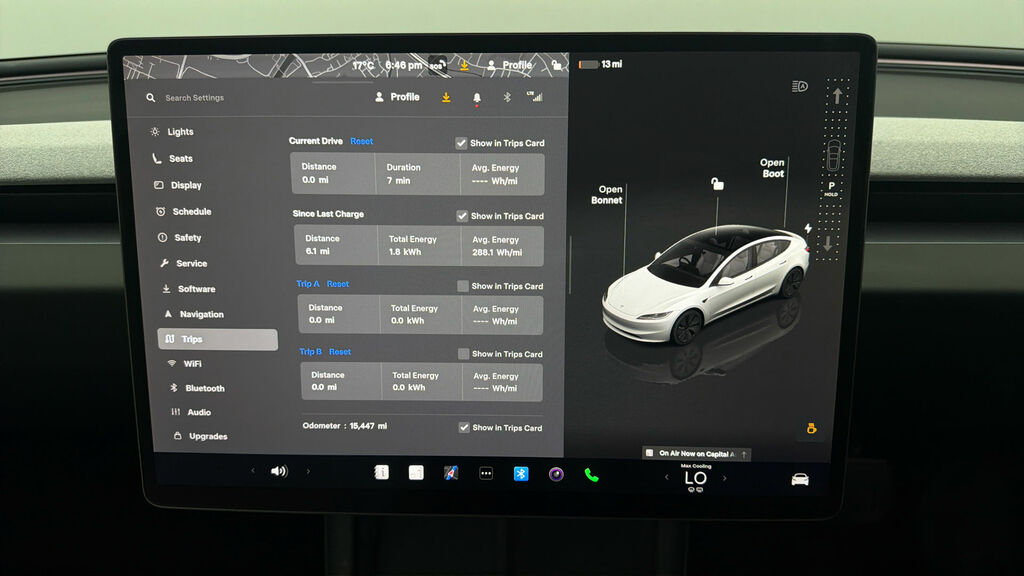1024x576 pixels.
Task: Tap the orange seatbelt warning icon
Action: [811, 428]
